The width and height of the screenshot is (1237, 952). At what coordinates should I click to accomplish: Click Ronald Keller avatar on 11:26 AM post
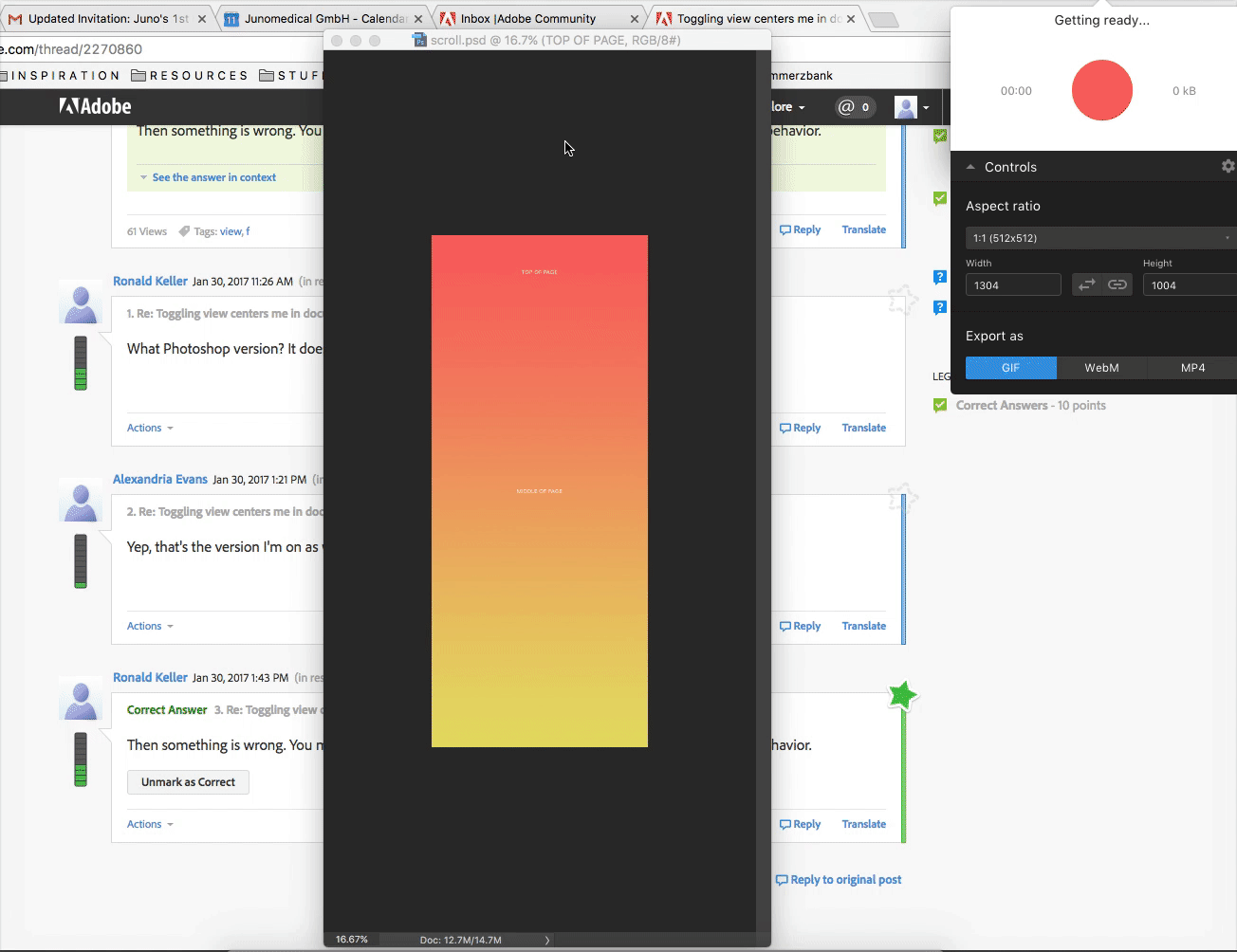(x=81, y=303)
